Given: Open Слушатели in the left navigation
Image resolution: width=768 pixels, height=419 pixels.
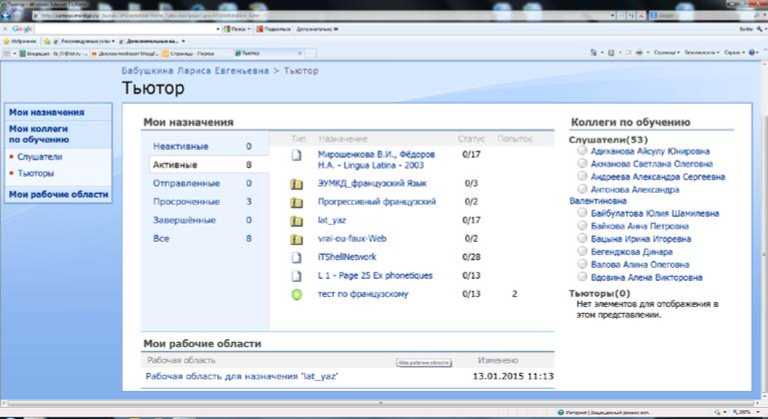Looking at the screenshot, I should click(40, 157).
